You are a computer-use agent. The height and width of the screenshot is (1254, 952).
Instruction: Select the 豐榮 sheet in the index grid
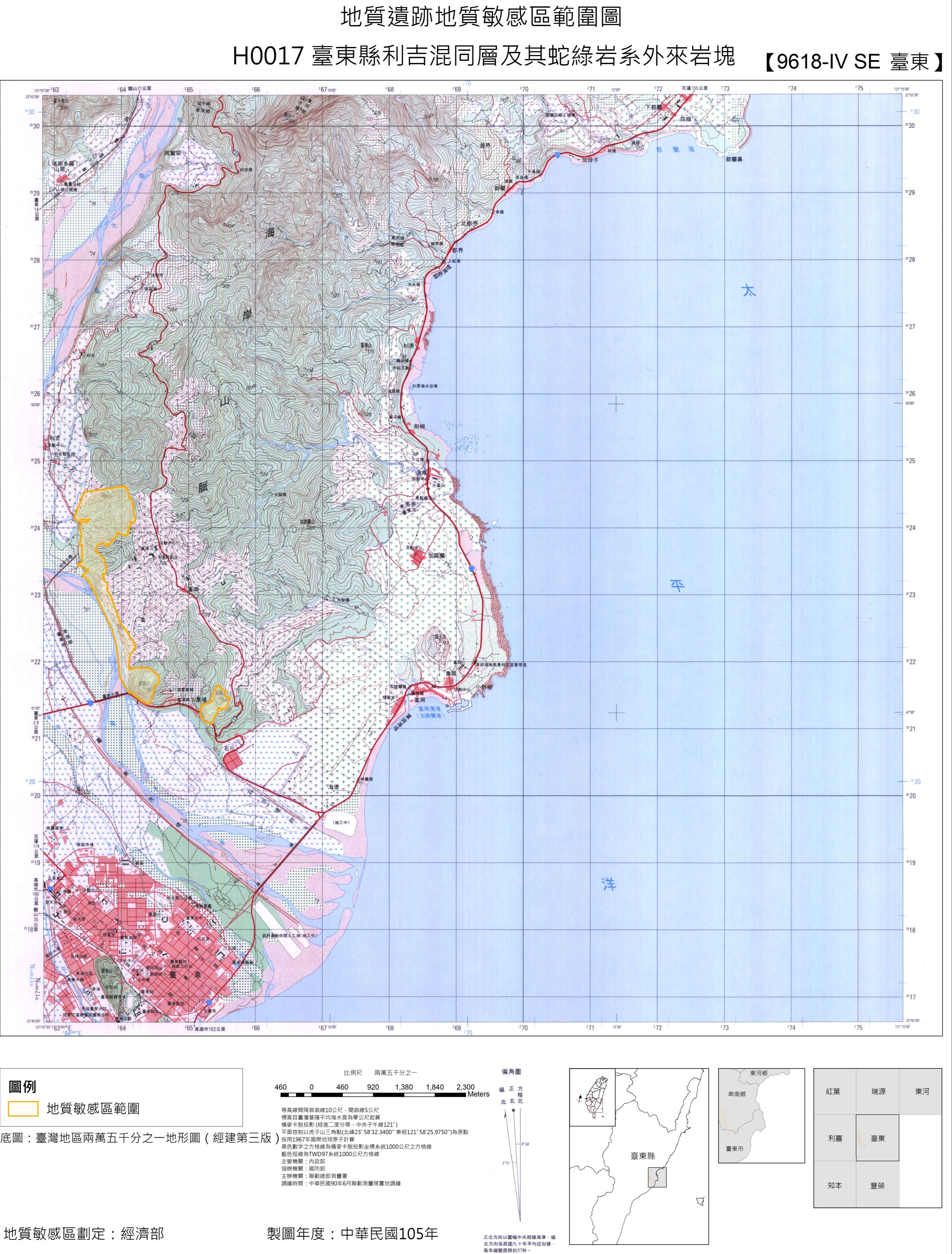point(877,1185)
